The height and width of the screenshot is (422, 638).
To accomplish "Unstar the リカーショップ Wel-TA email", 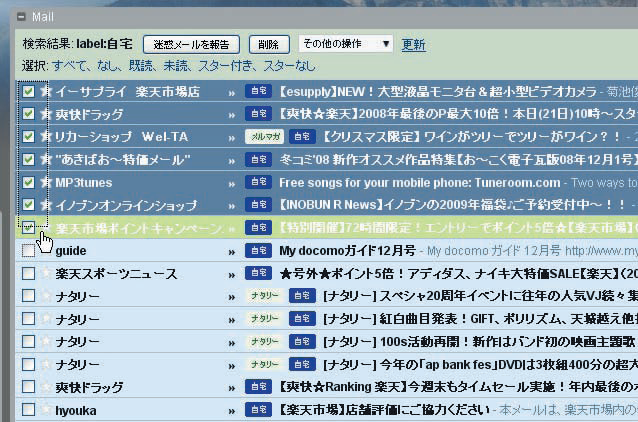I will 45,137.
